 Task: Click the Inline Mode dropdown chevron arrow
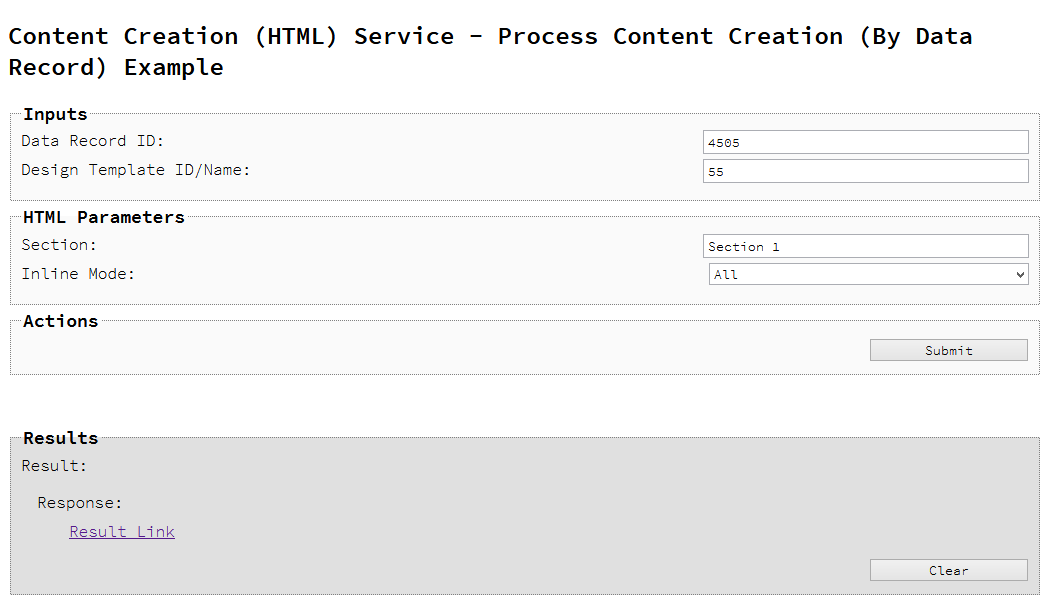click(x=1020, y=274)
